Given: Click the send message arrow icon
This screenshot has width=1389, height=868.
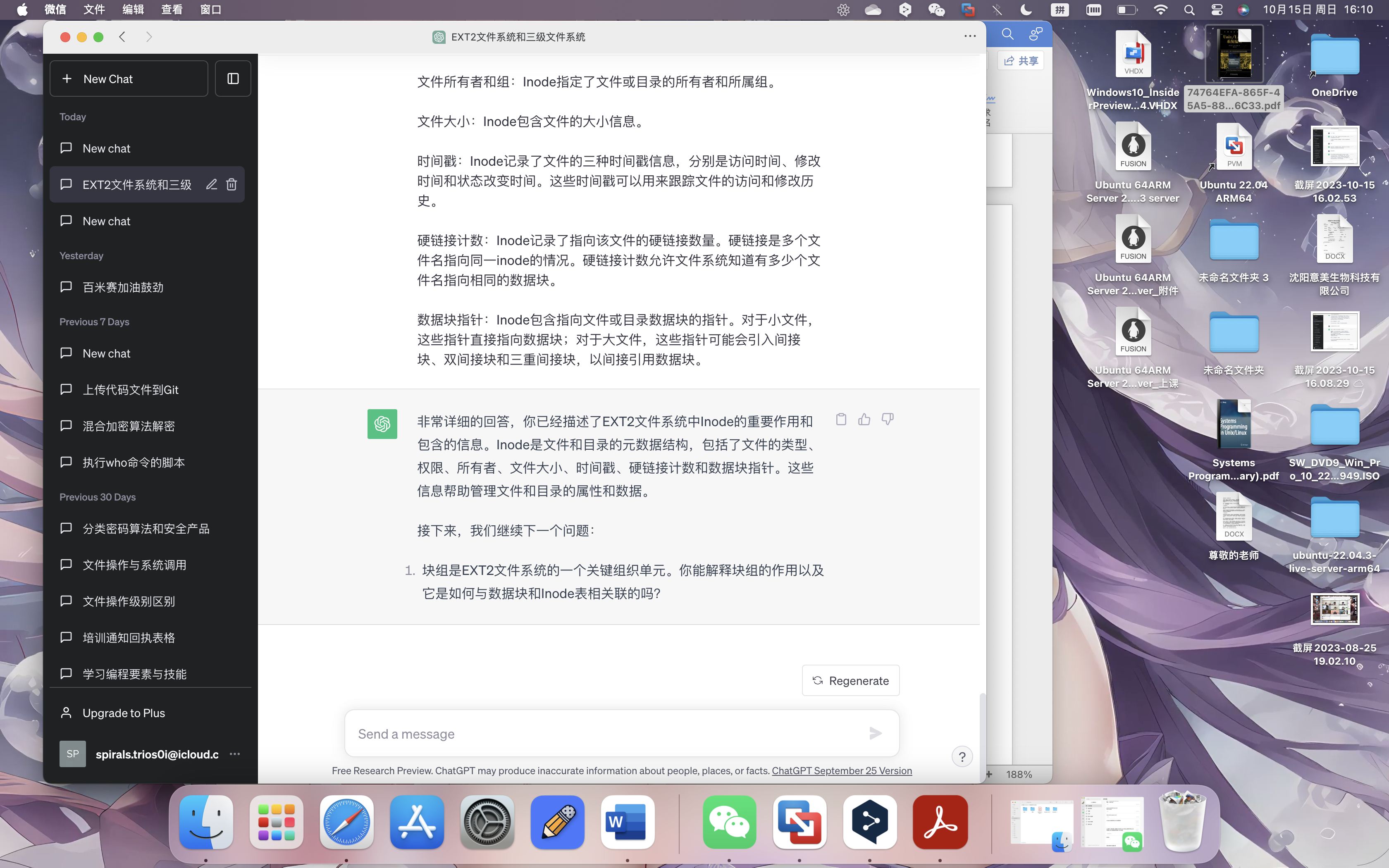Looking at the screenshot, I should pos(875,733).
